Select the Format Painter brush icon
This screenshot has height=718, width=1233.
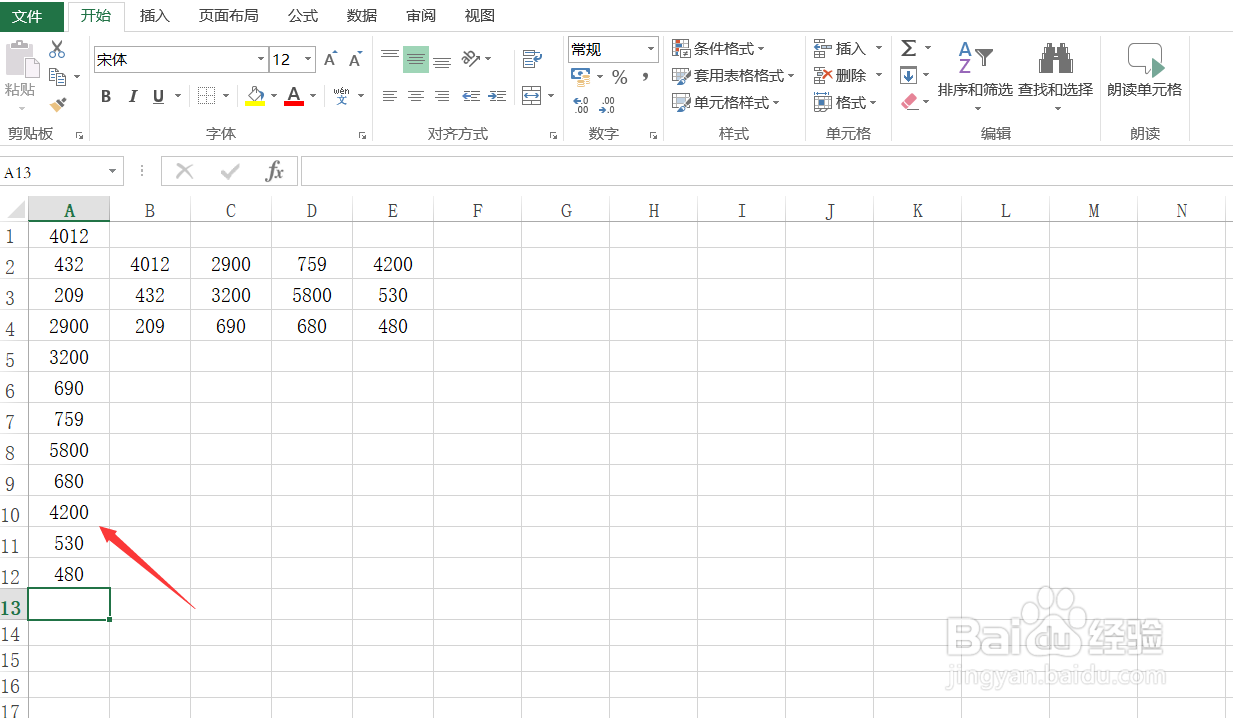(57, 103)
